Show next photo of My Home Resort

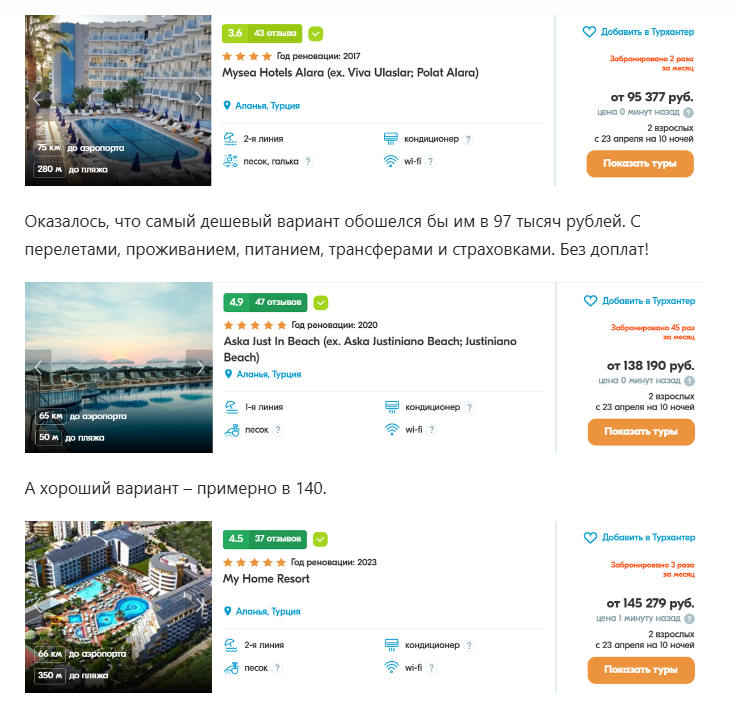point(199,606)
